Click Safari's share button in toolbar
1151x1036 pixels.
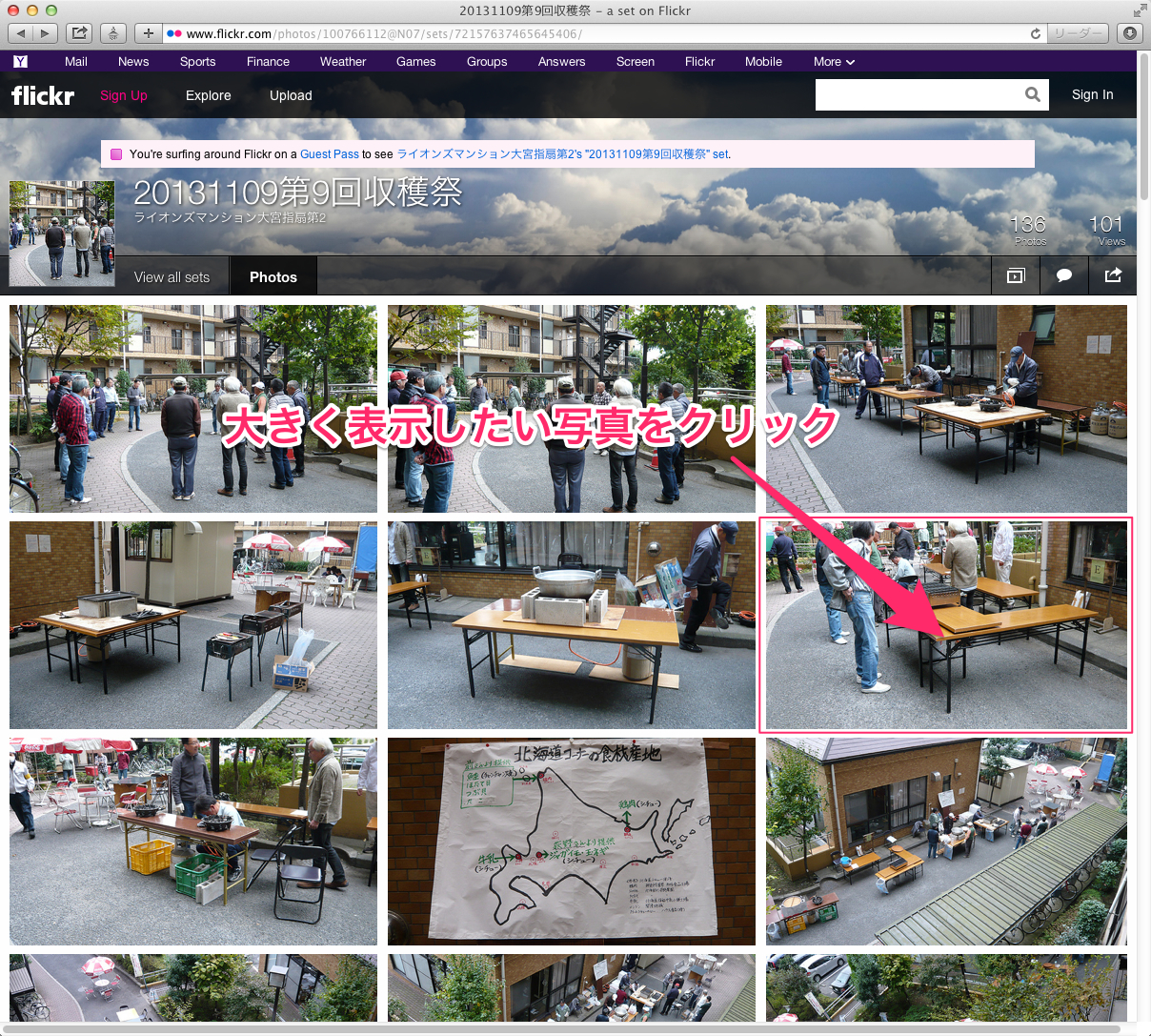(x=80, y=33)
